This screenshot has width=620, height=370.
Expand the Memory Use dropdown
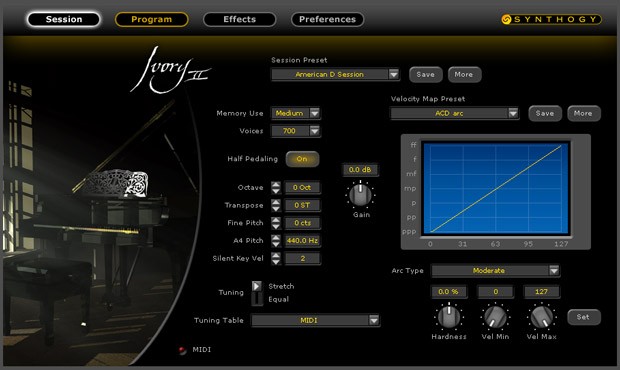tap(314, 113)
